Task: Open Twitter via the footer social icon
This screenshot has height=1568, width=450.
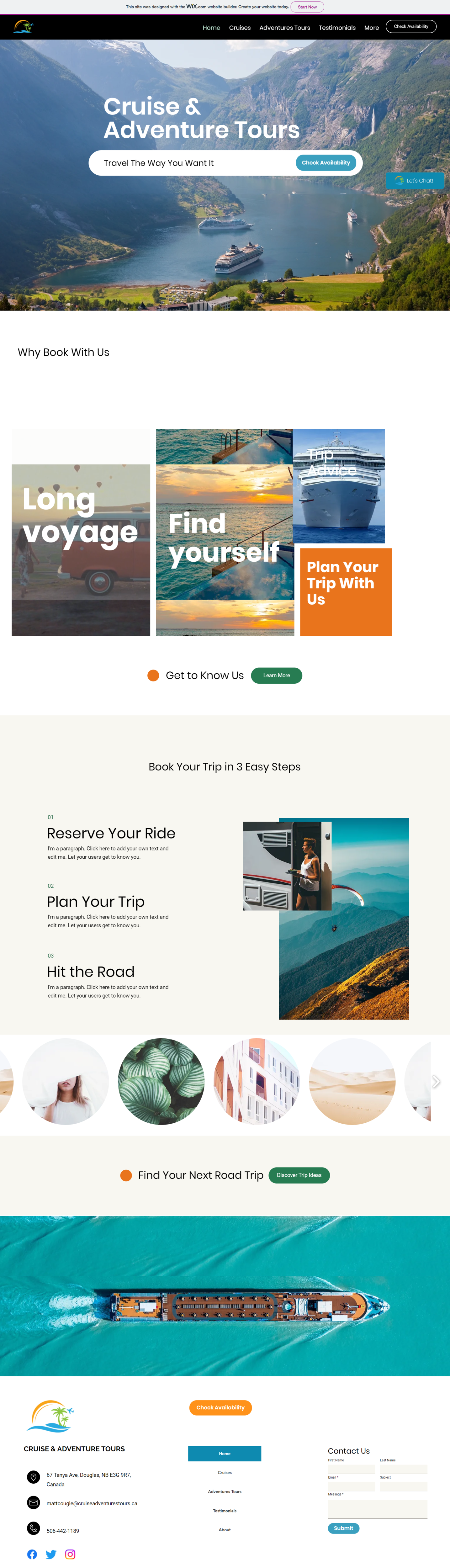Action: 51,1554
